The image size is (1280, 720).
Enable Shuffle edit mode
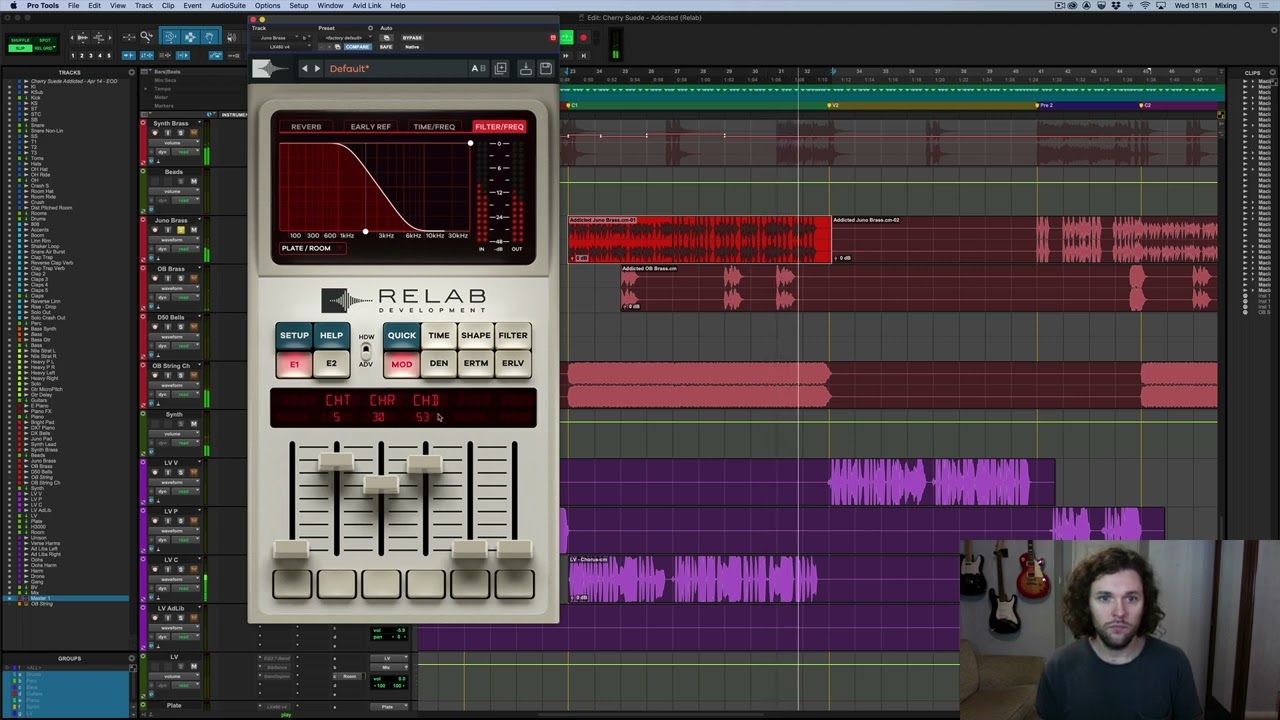pos(20,40)
